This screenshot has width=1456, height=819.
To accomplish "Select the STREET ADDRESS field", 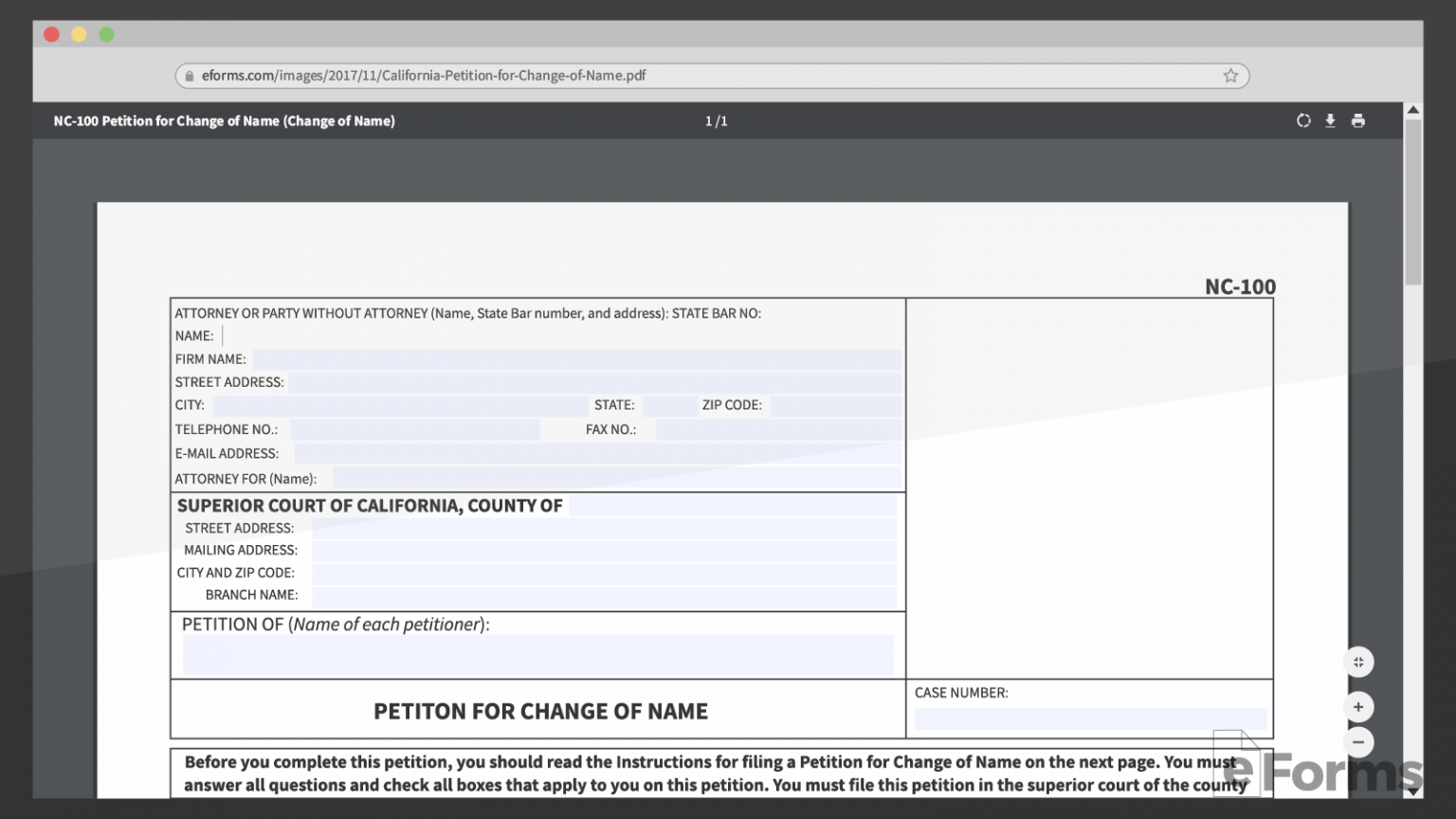I will click(588, 381).
